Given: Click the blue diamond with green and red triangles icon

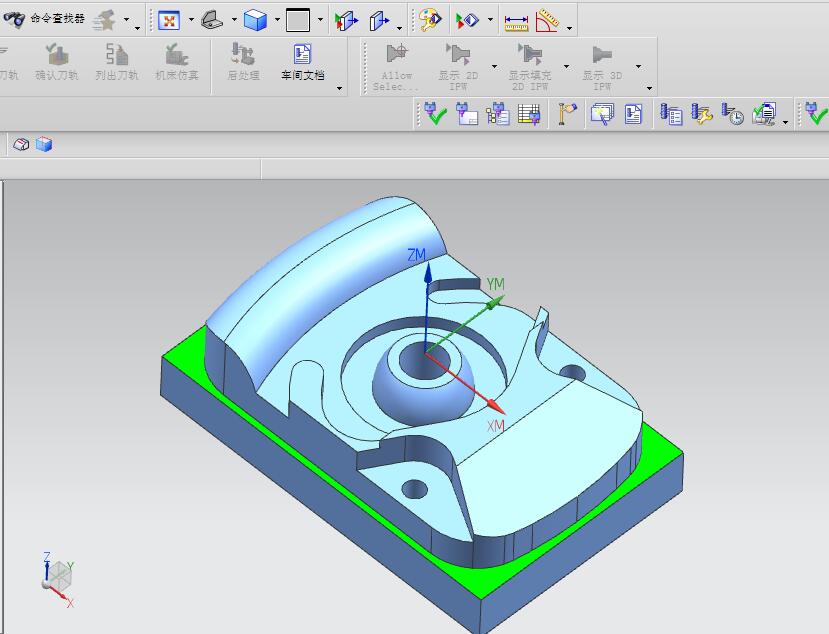Looking at the screenshot, I should pyautogui.click(x=467, y=20).
